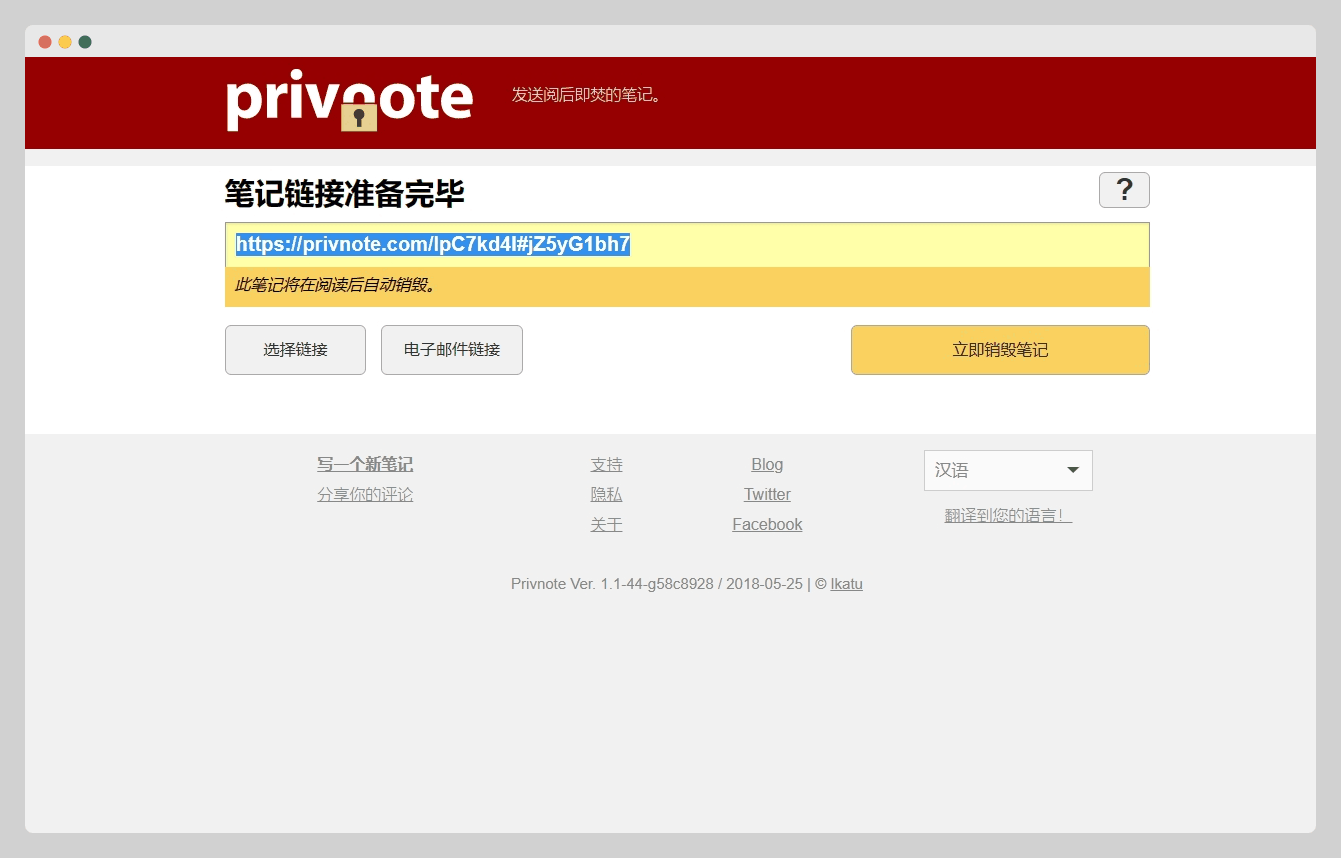Screen dimensions: 1341x858
Task: Click the red window close dot
Action: point(45,42)
